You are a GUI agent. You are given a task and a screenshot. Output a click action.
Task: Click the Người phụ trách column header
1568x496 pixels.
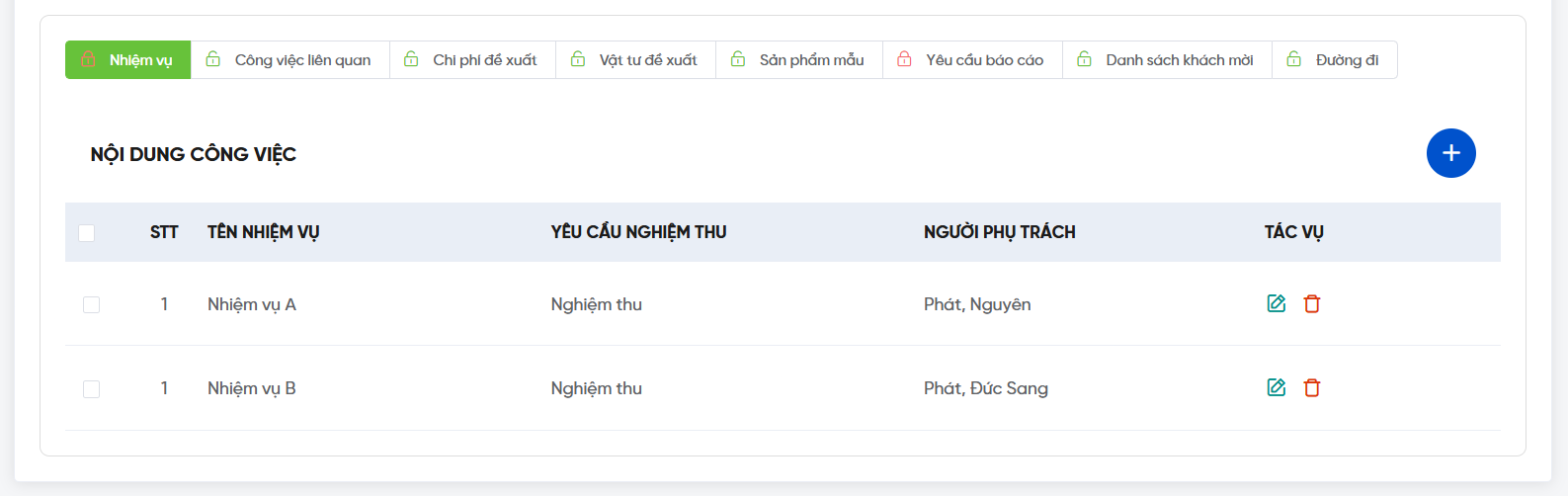tap(999, 232)
